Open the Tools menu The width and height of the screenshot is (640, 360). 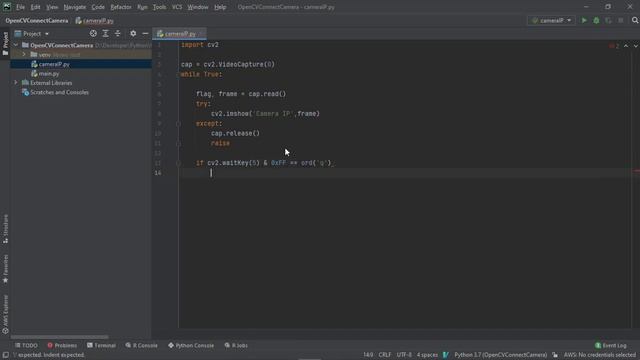pos(159,7)
